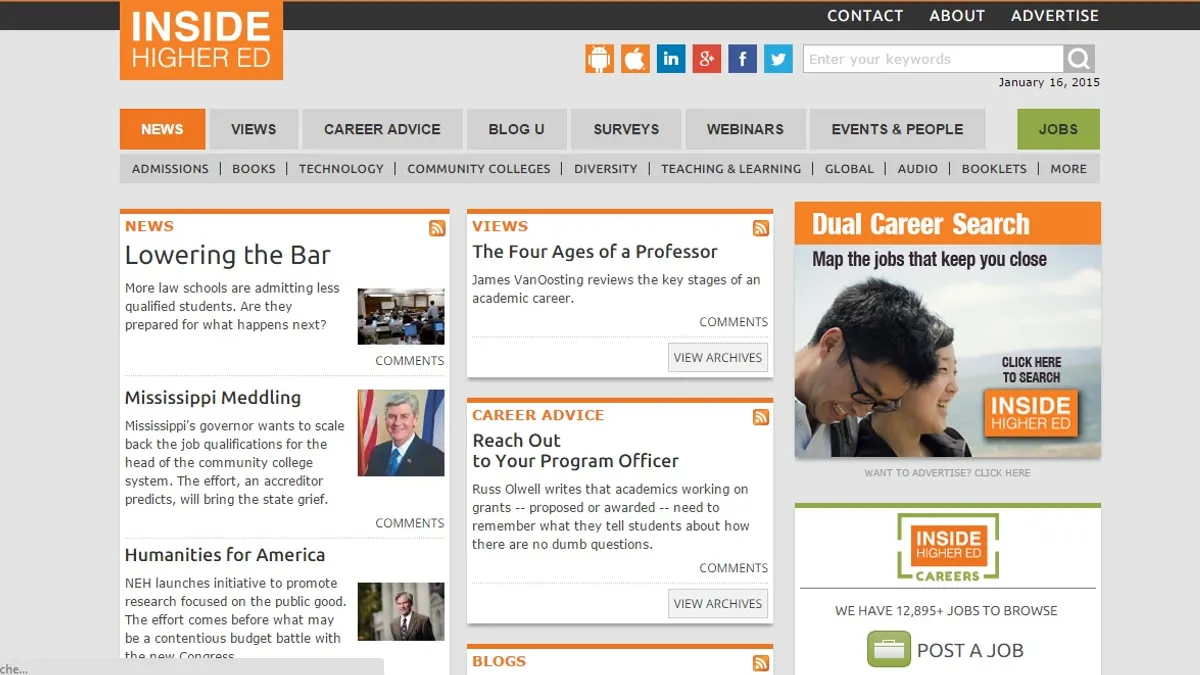Open The Four Ages of a Professor article
Viewport: 1200px width, 675px height.
tap(595, 252)
